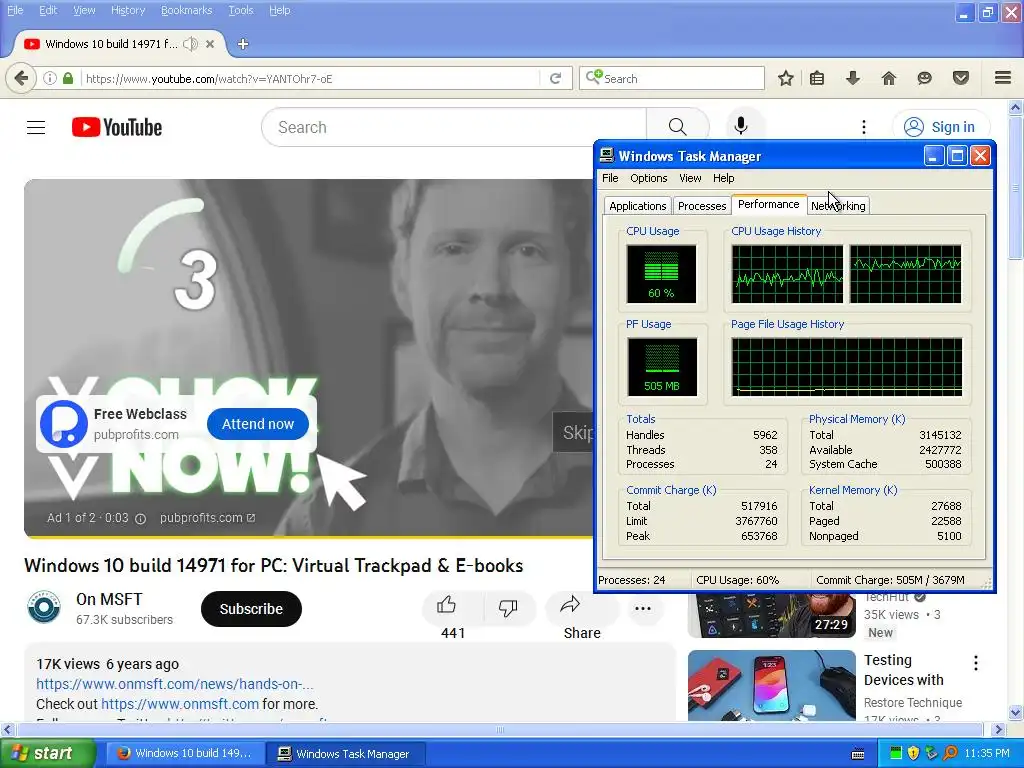Search by voice with microphone icon
The height and width of the screenshot is (768, 1024).
pos(741,126)
